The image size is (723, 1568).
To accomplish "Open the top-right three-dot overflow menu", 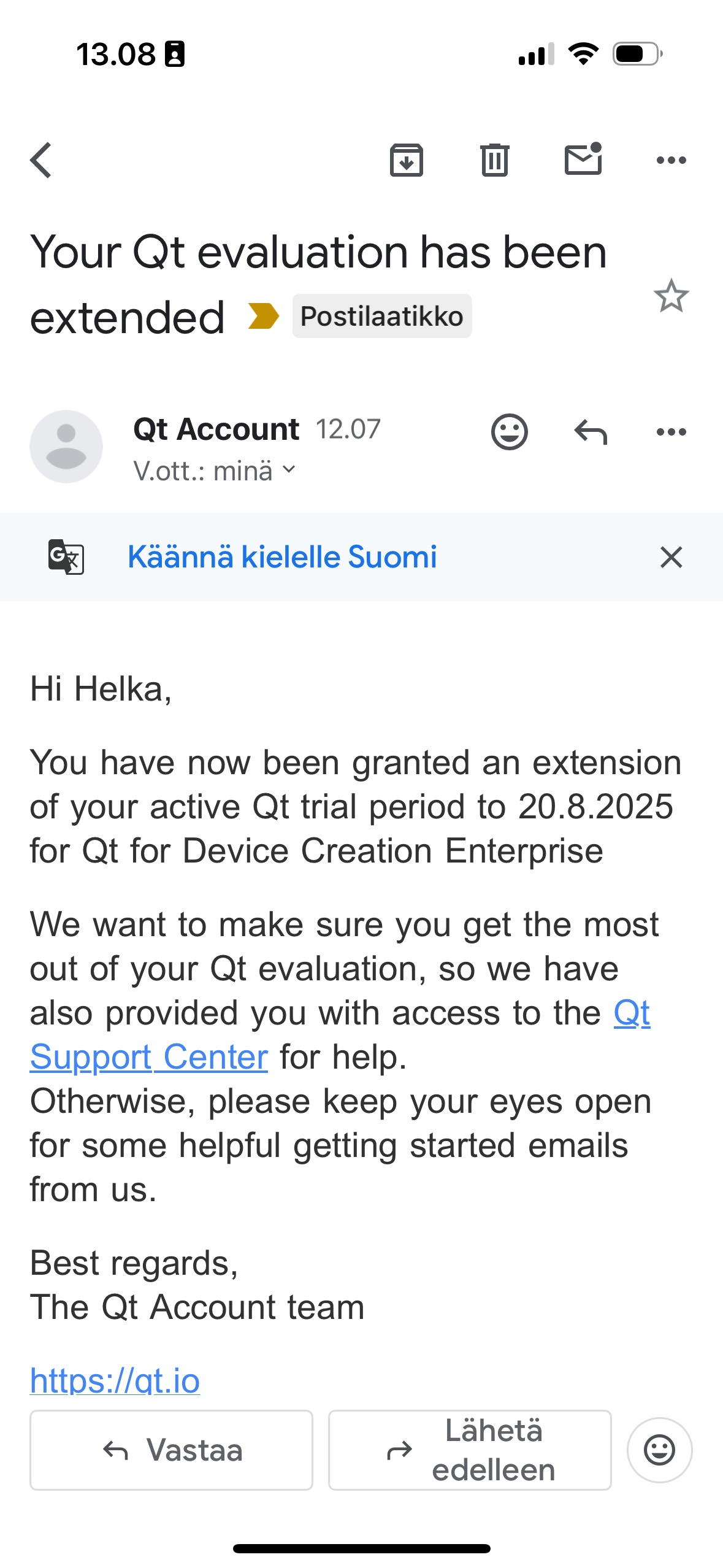I will point(671,161).
